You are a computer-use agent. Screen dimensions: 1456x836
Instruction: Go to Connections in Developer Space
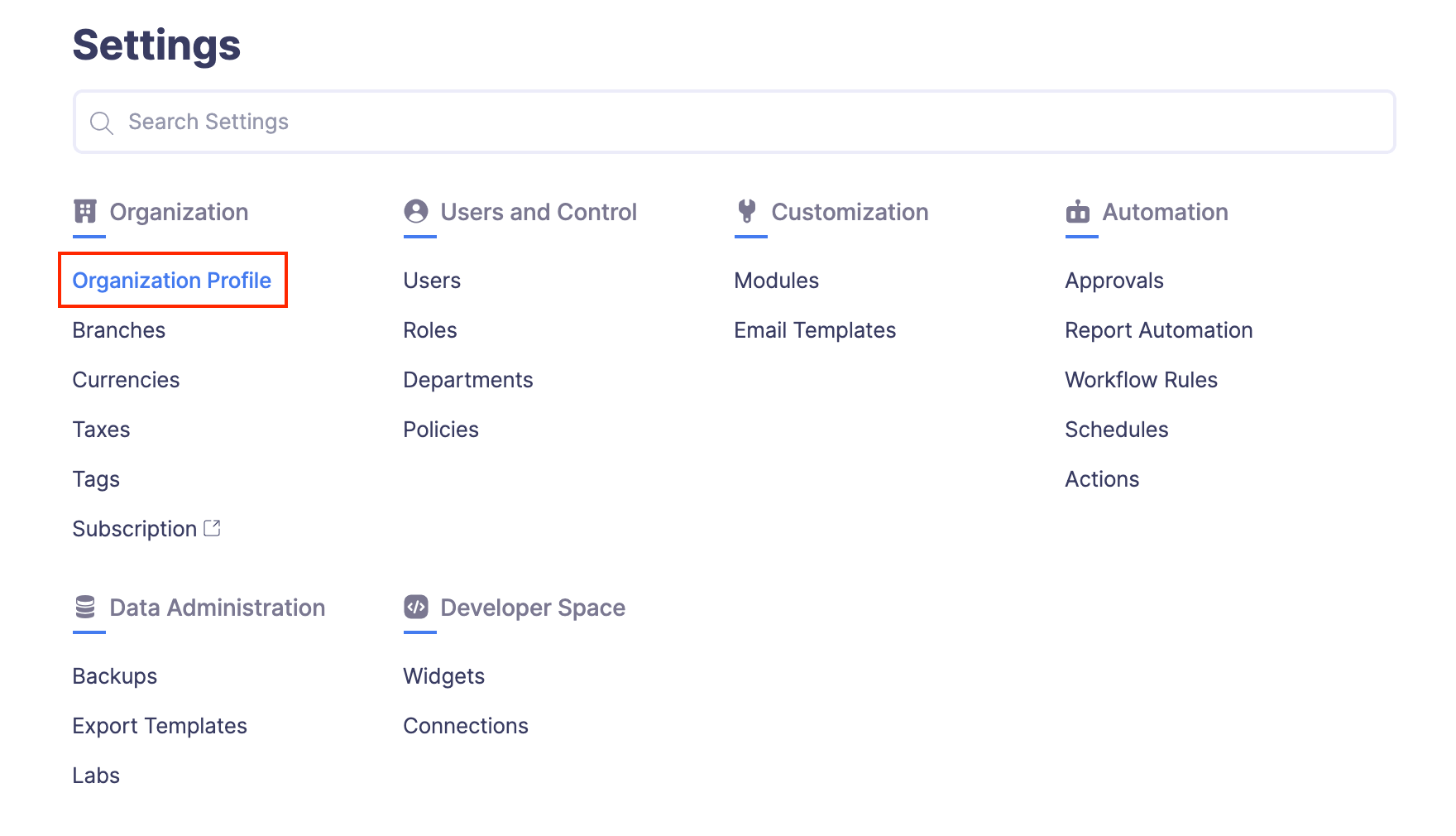[x=466, y=726]
